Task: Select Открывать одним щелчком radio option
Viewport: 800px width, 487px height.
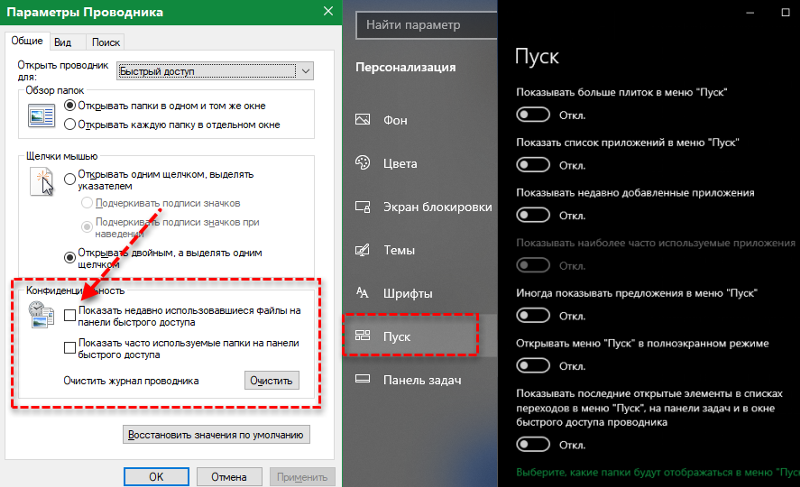Action: point(70,180)
